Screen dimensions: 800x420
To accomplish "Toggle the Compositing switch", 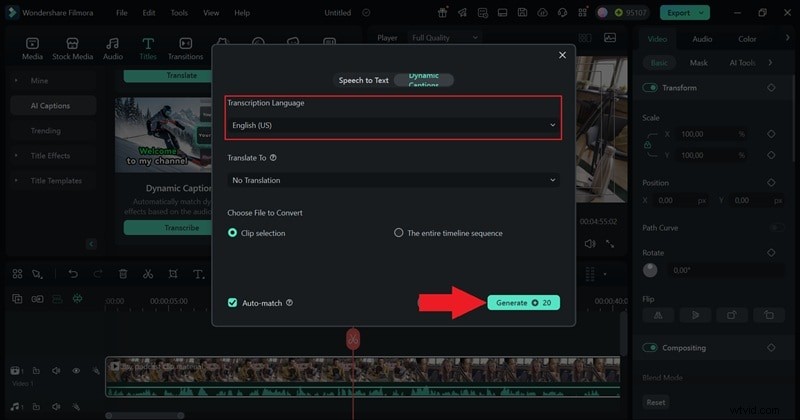I will 650,348.
